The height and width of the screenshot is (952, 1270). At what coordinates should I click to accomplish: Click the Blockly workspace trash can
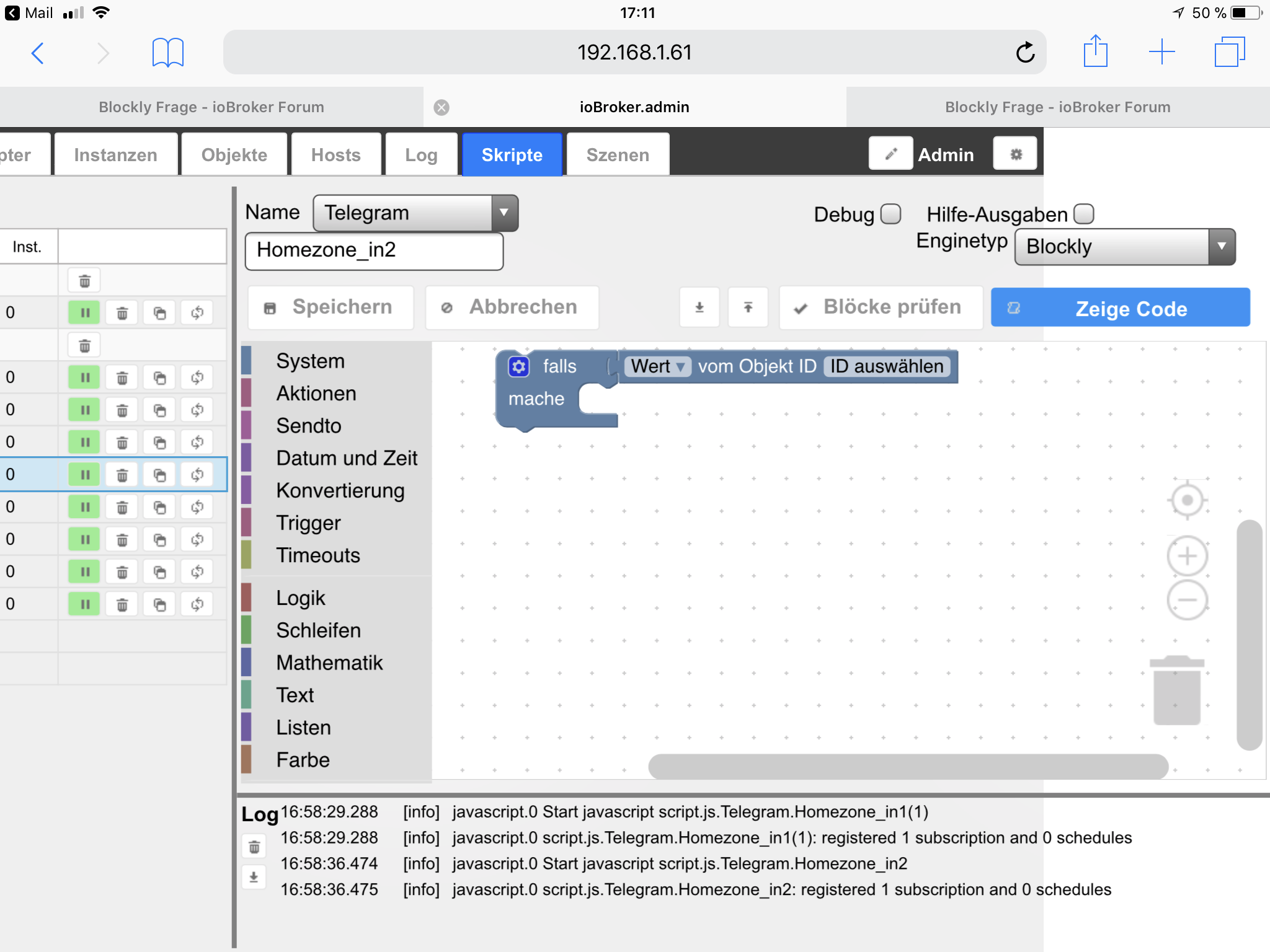1176,691
